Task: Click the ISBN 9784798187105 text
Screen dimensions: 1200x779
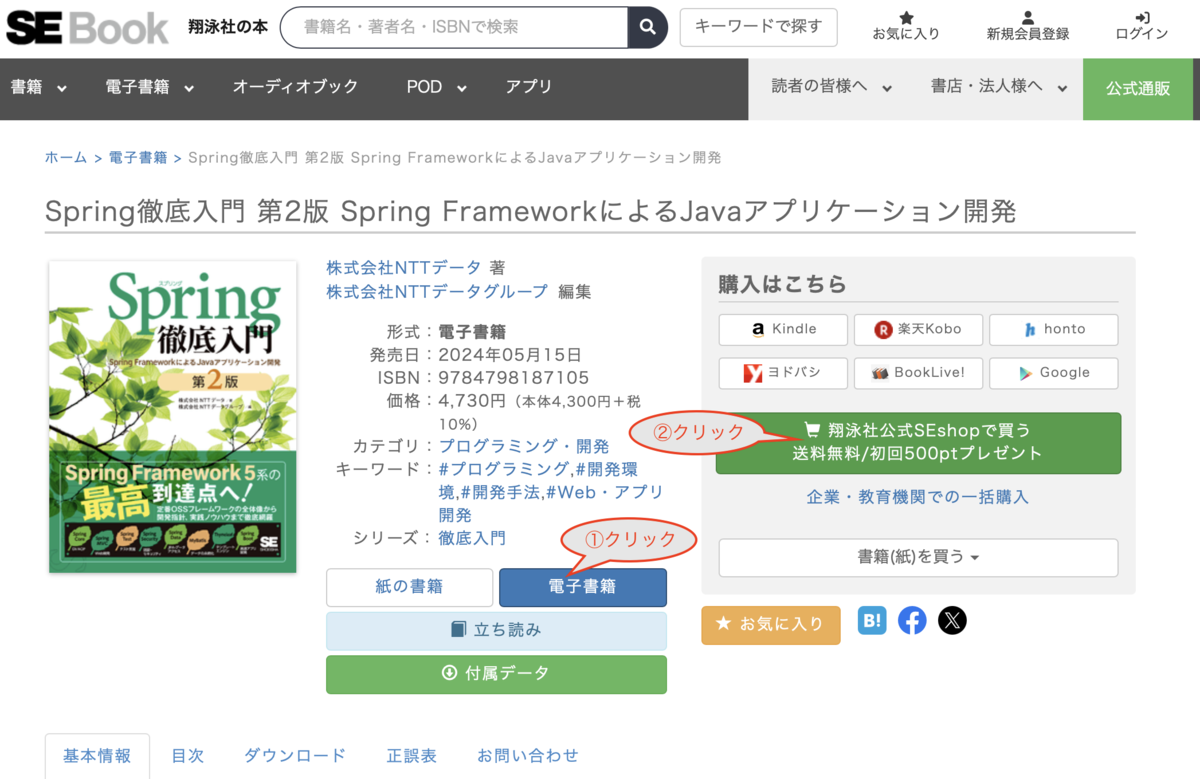Action: pos(514,378)
